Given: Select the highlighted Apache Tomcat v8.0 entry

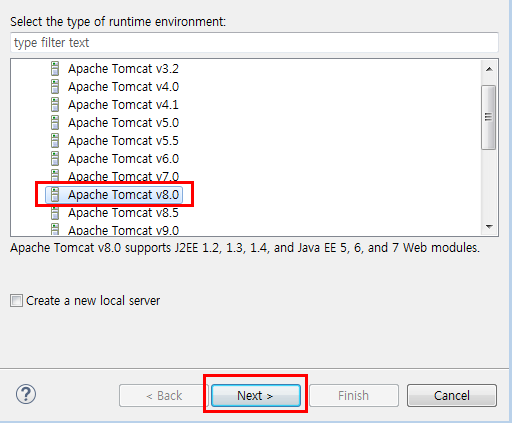Looking at the screenshot, I should [114, 195].
